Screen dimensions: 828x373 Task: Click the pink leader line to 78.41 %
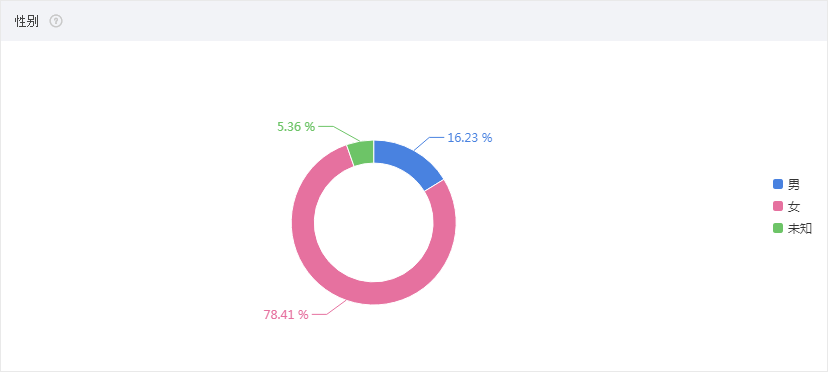[x=328, y=309]
